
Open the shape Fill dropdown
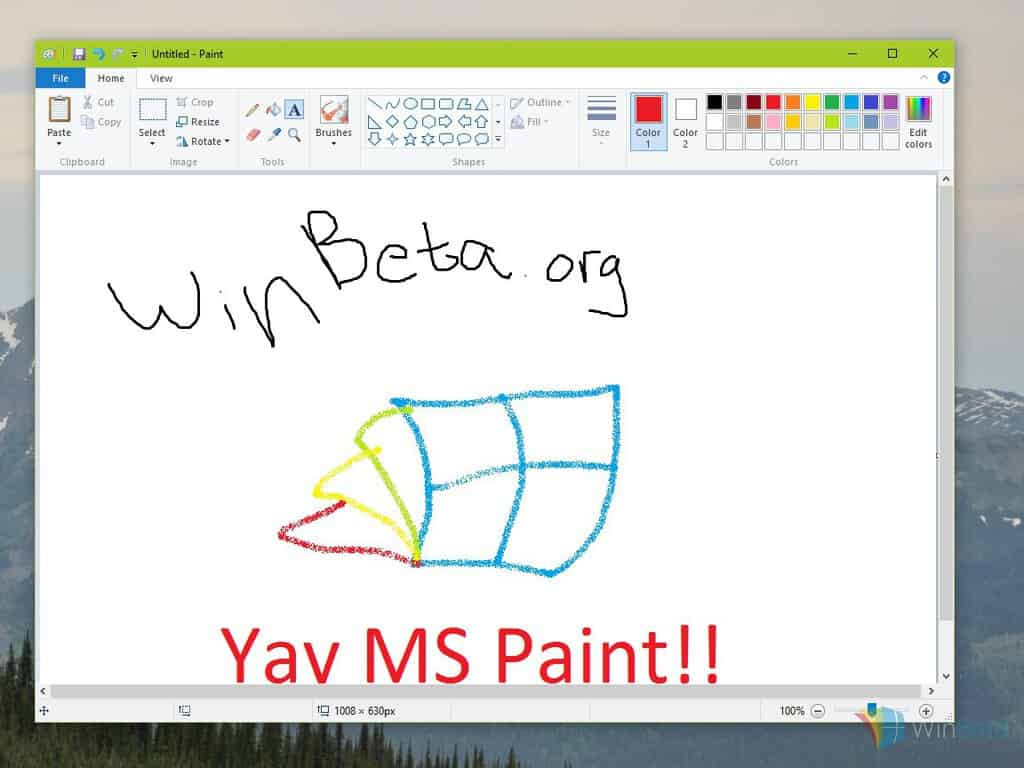[x=530, y=122]
